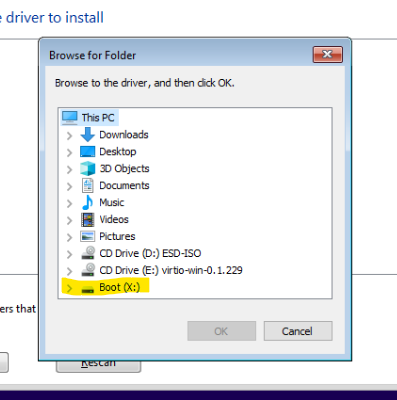The image size is (397, 400).
Task: Select the Desktop folder label
Action: (118, 152)
